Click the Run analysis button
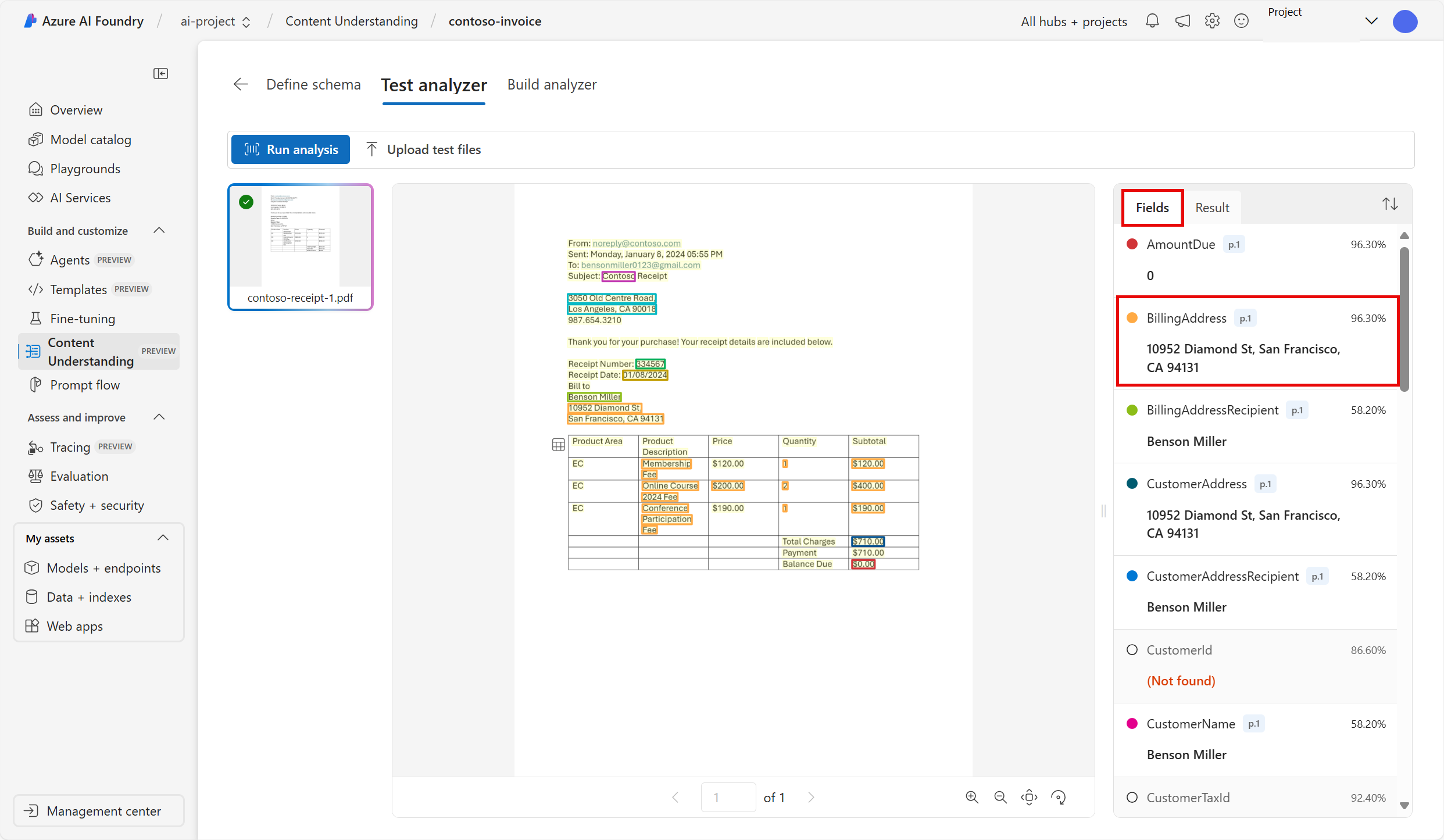The image size is (1444, 840). coord(291,149)
